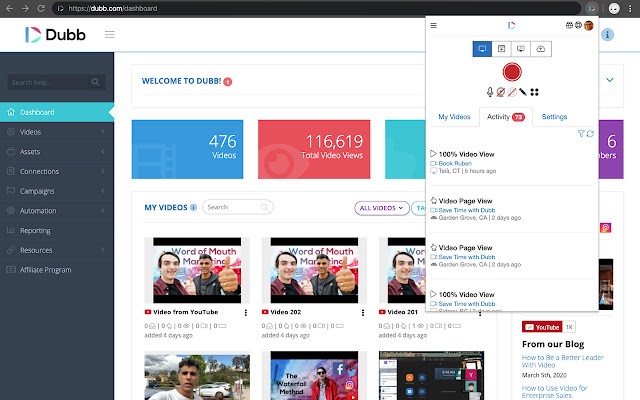Viewport: 640px width, 400px height.
Task: Click the four-dots grid icon
Action: (x=535, y=92)
